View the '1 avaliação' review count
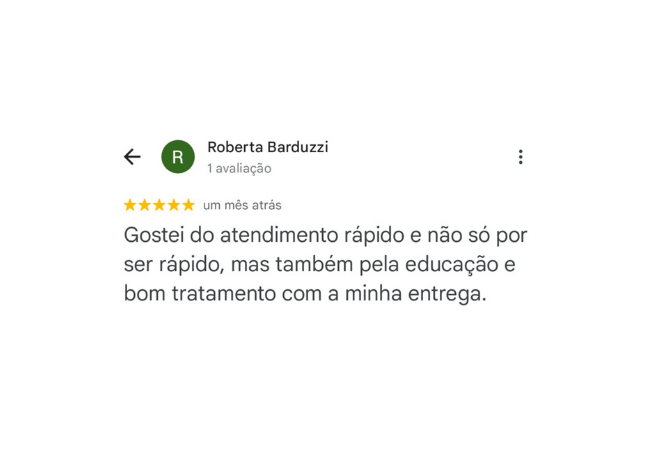The width and height of the screenshot is (670, 449). click(239, 168)
